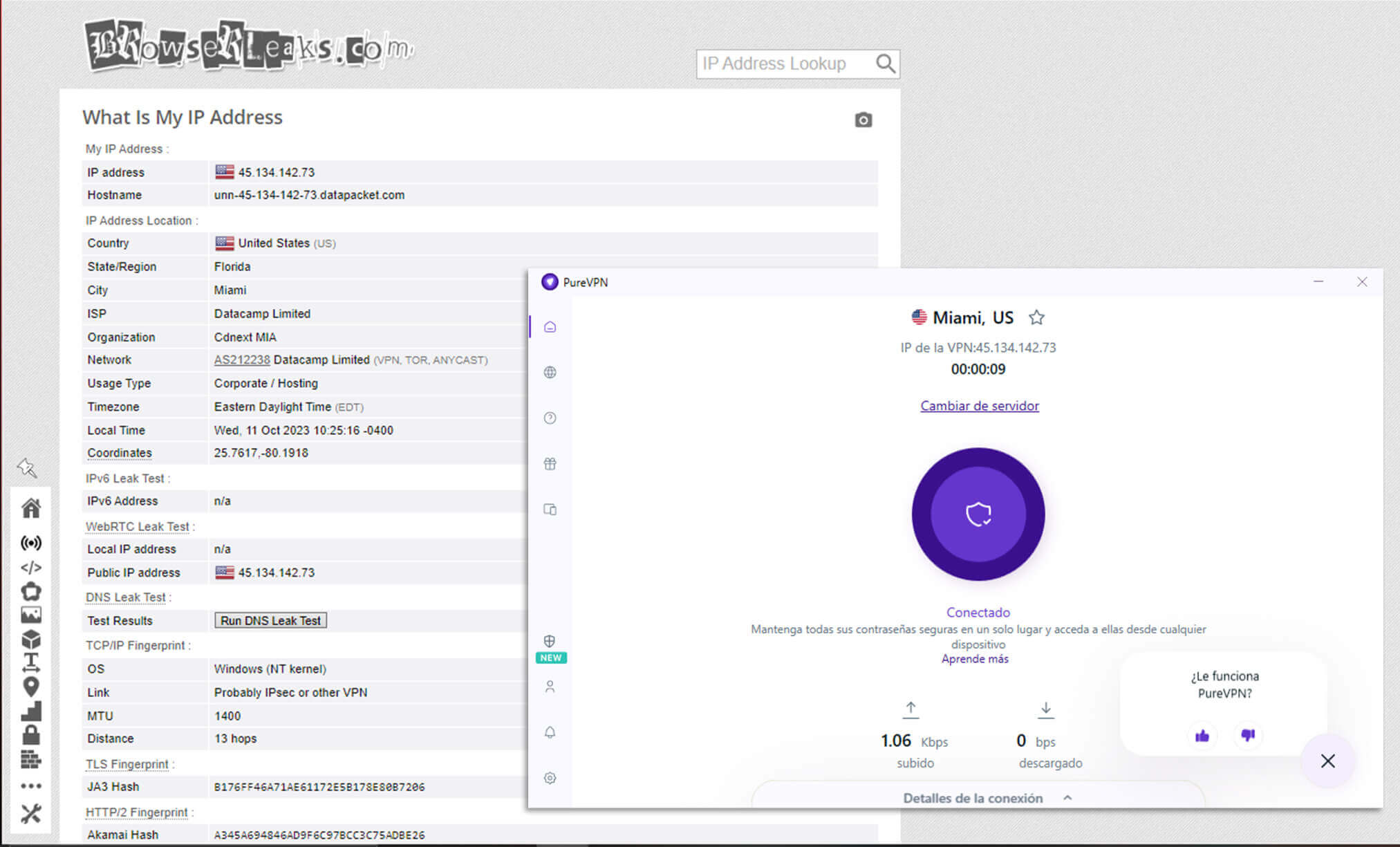Give thumbs down feedback for PureVPN
The width and height of the screenshot is (1400, 847).
point(1248,736)
